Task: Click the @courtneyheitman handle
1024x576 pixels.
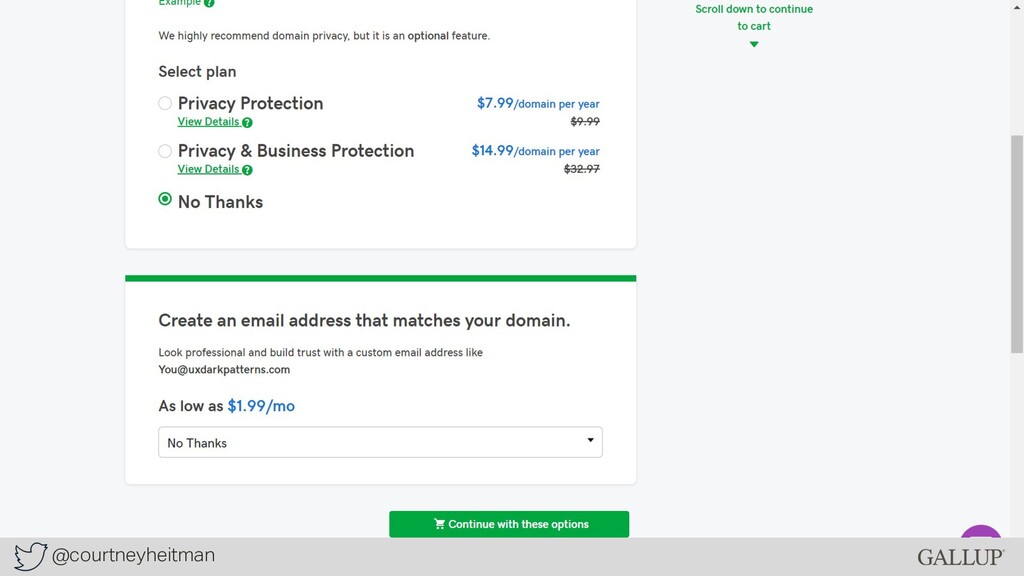Action: tap(133, 555)
